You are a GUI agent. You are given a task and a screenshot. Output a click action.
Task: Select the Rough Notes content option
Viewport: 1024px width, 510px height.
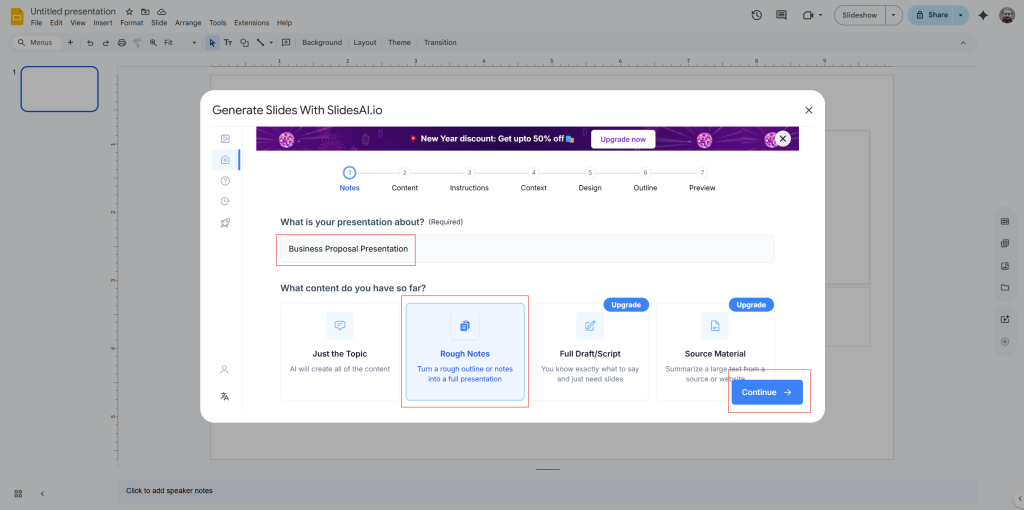tap(465, 352)
